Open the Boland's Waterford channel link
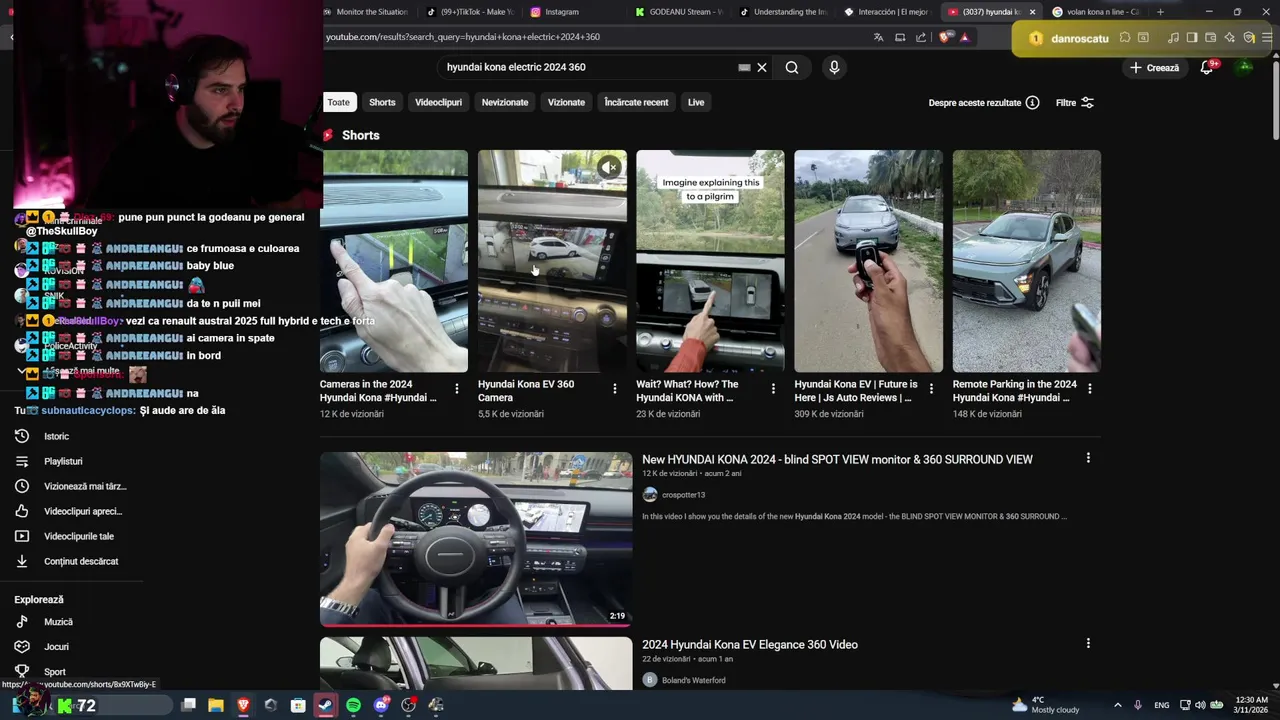Viewport: 1280px width, 720px height. coord(693,680)
